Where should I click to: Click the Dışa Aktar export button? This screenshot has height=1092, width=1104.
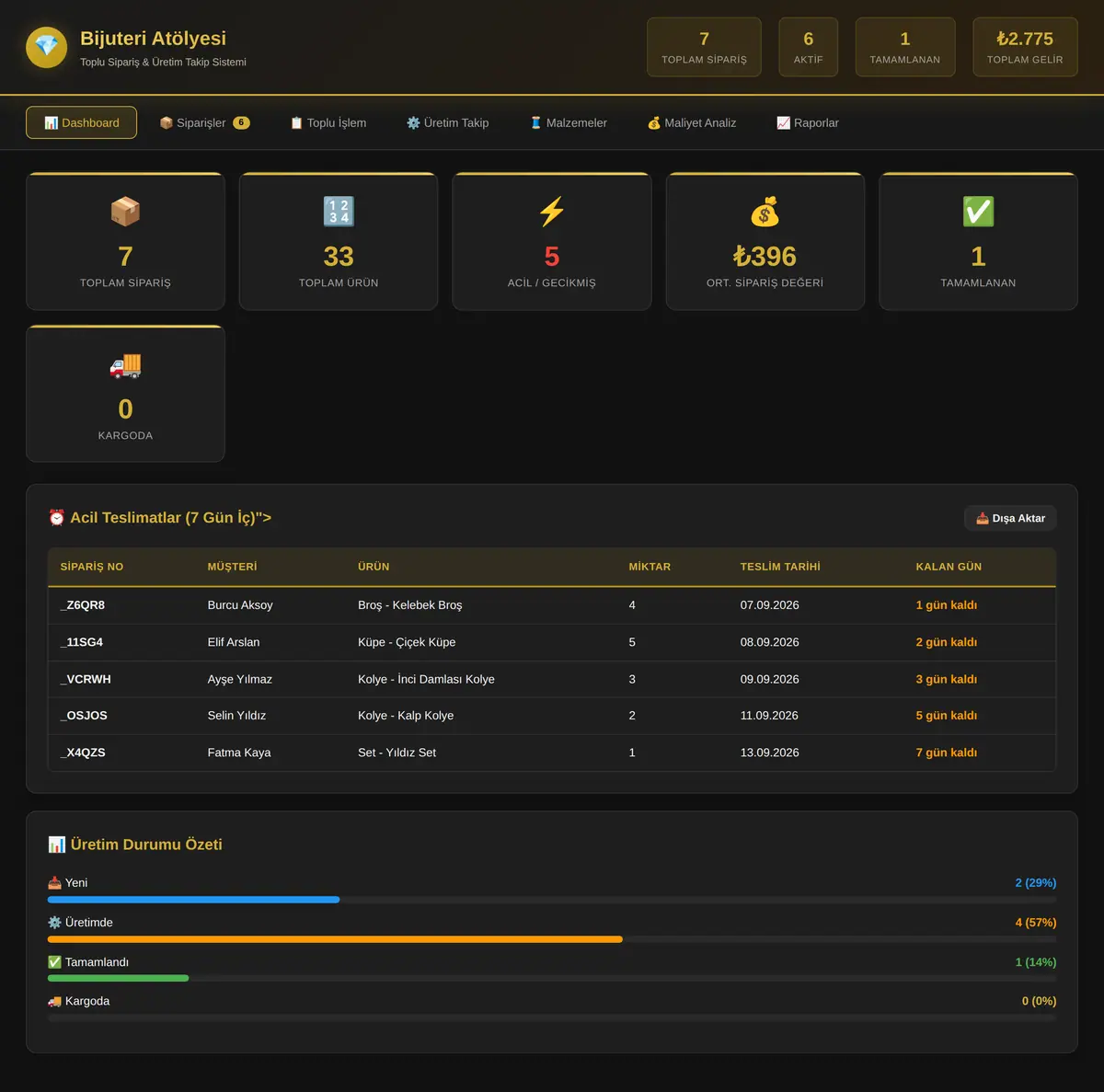coord(1010,518)
